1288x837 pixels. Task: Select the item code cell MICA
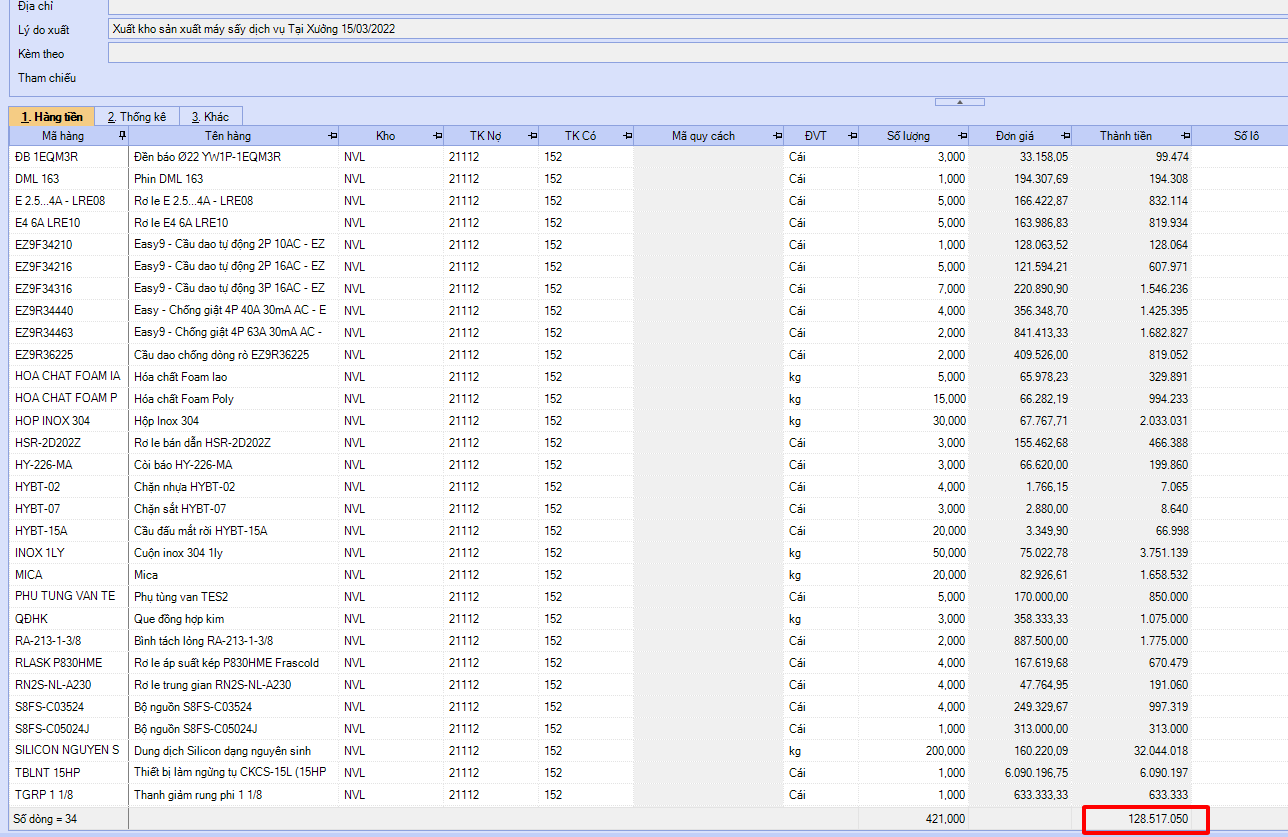click(x=69, y=575)
